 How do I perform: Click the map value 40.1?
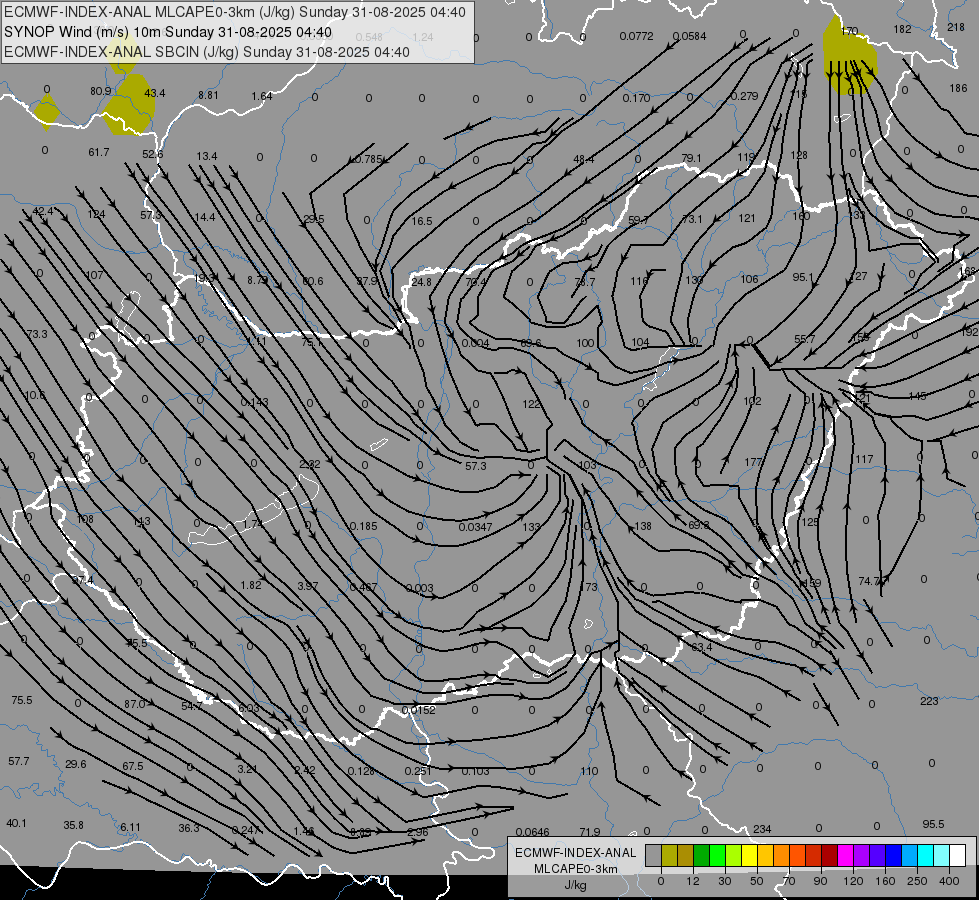[16, 823]
